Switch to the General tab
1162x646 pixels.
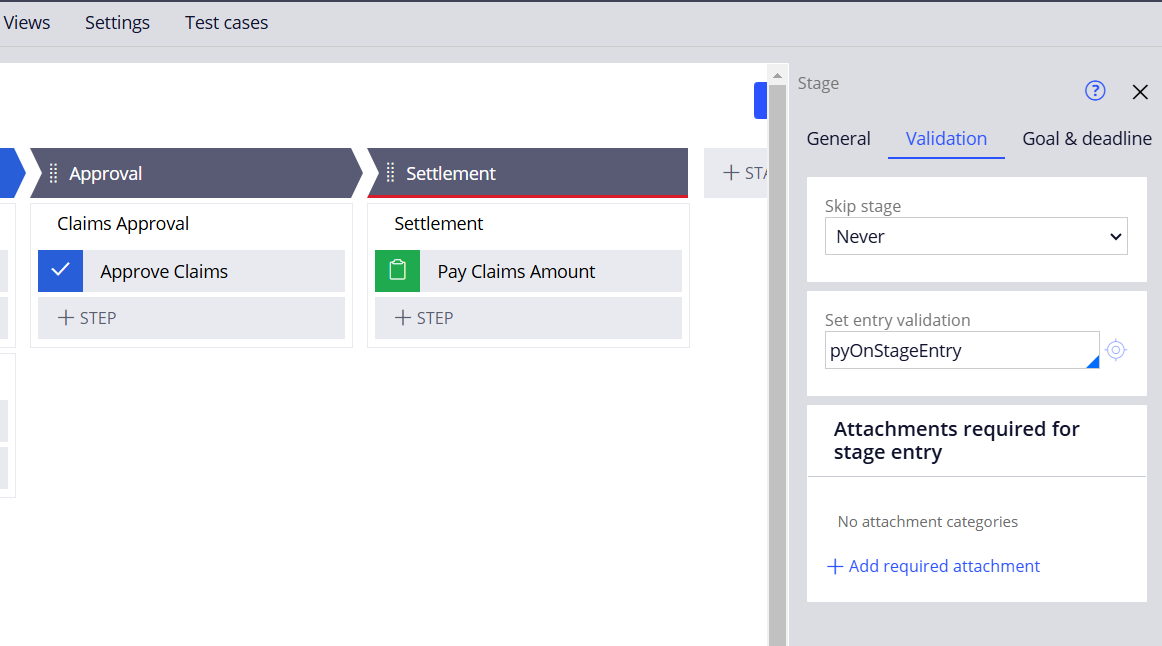click(x=838, y=138)
